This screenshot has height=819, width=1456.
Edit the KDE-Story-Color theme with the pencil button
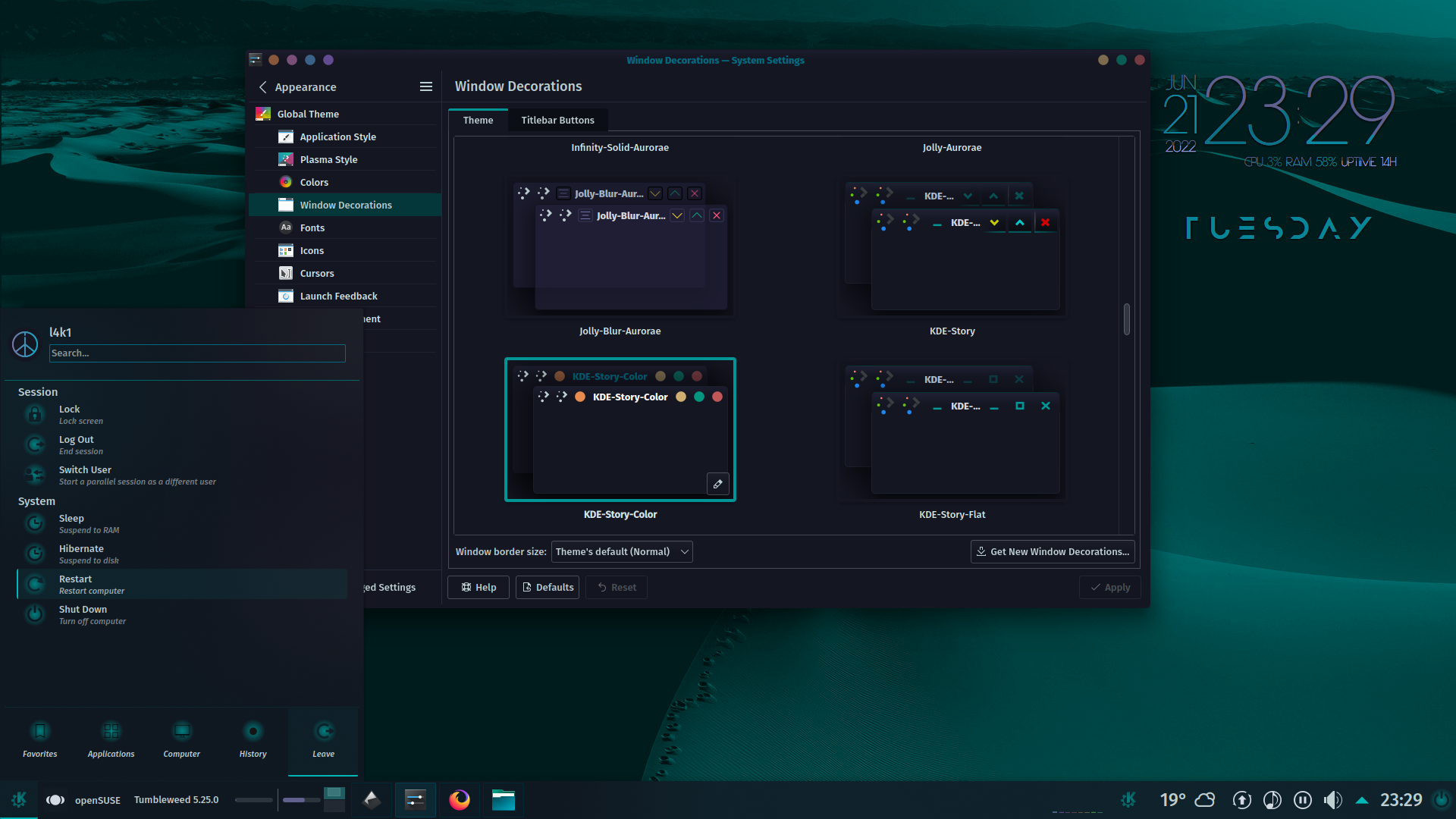click(717, 484)
